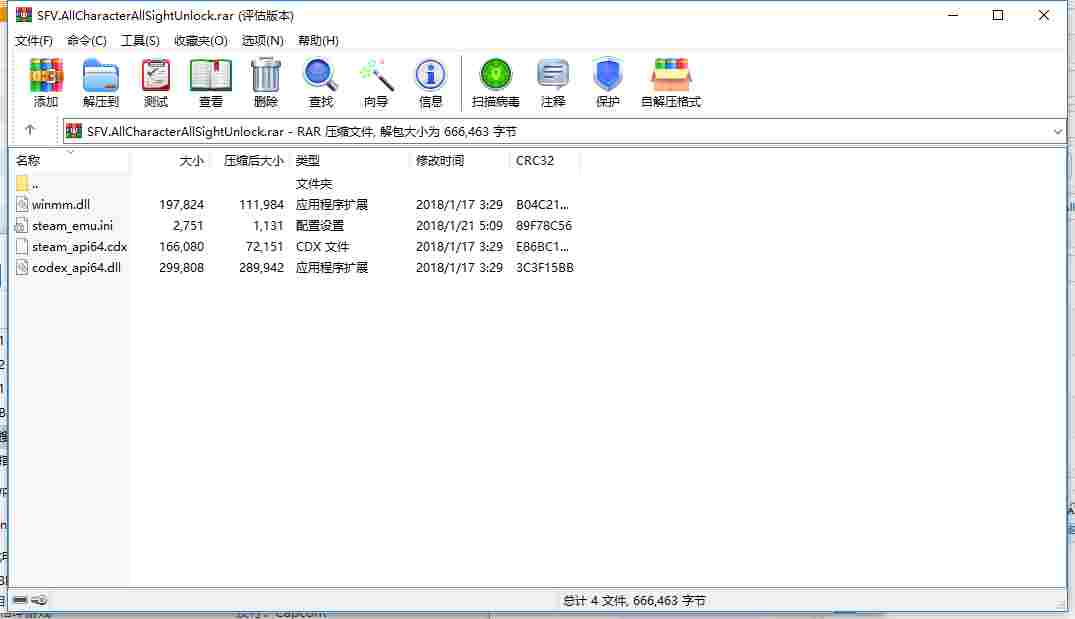
Task: Click the date 2018/1/21 5:09
Action: (459, 226)
